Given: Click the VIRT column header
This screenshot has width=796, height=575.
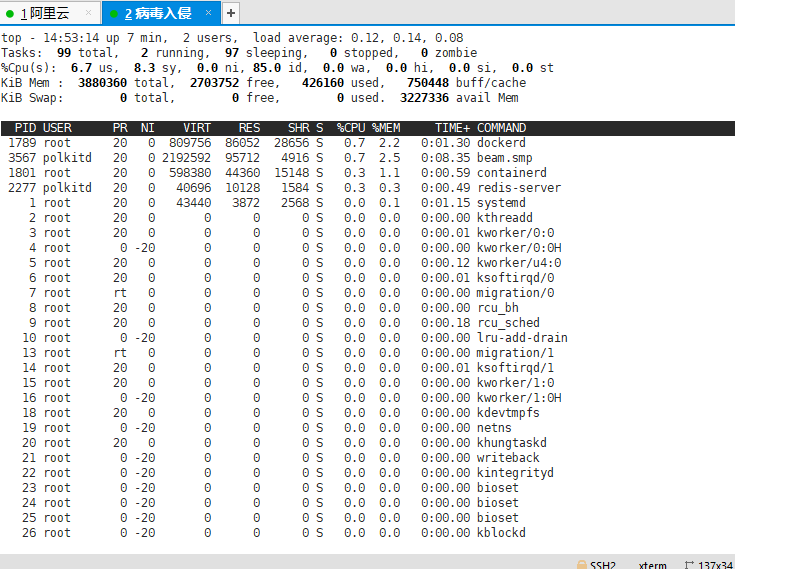Looking at the screenshot, I should click(x=197, y=128).
